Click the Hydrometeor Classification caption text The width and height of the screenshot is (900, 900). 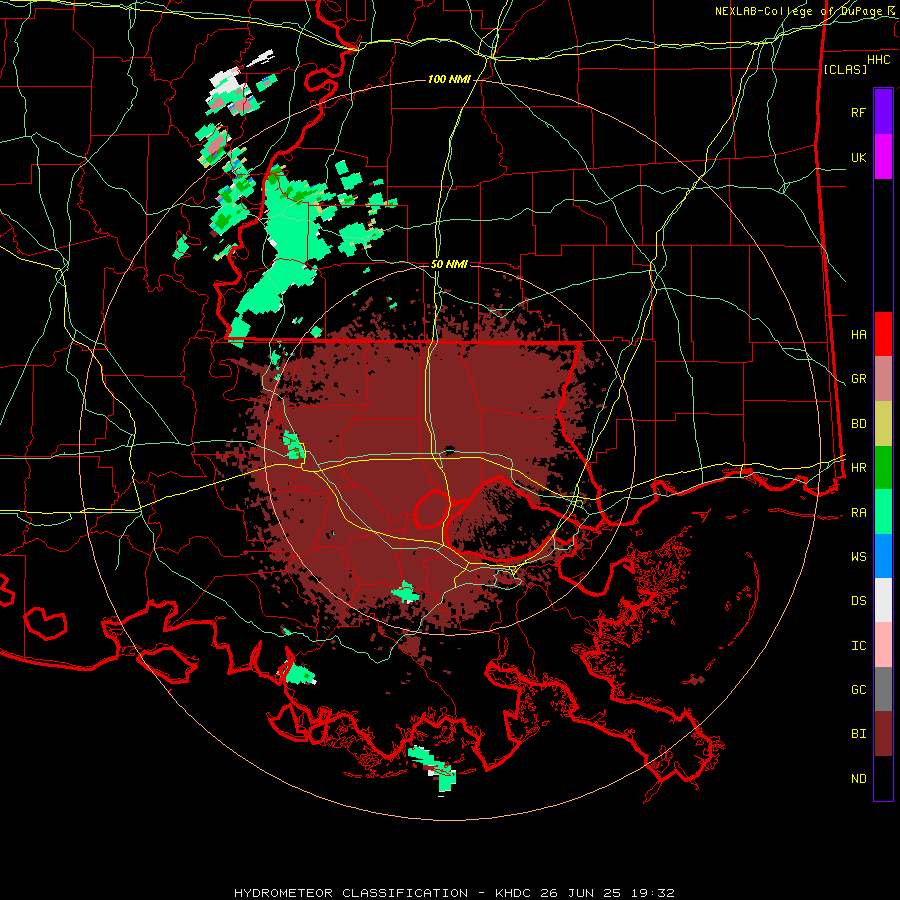(x=351, y=893)
